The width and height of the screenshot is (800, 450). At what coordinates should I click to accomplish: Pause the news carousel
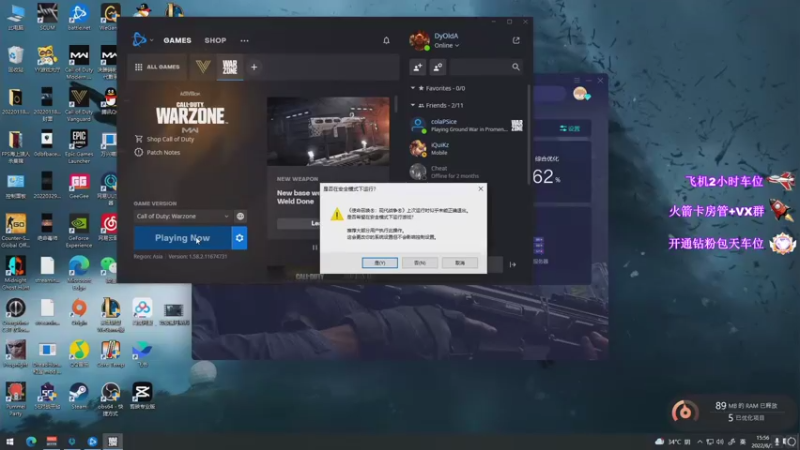[x=315, y=247]
